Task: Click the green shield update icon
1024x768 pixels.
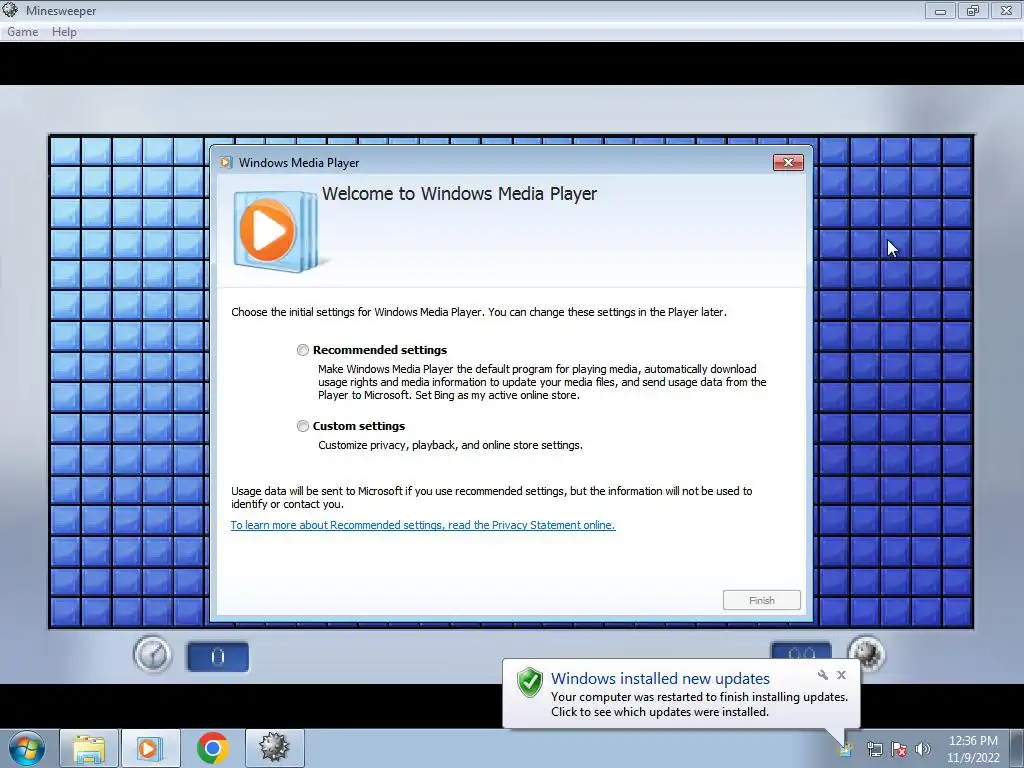Action: point(530,682)
